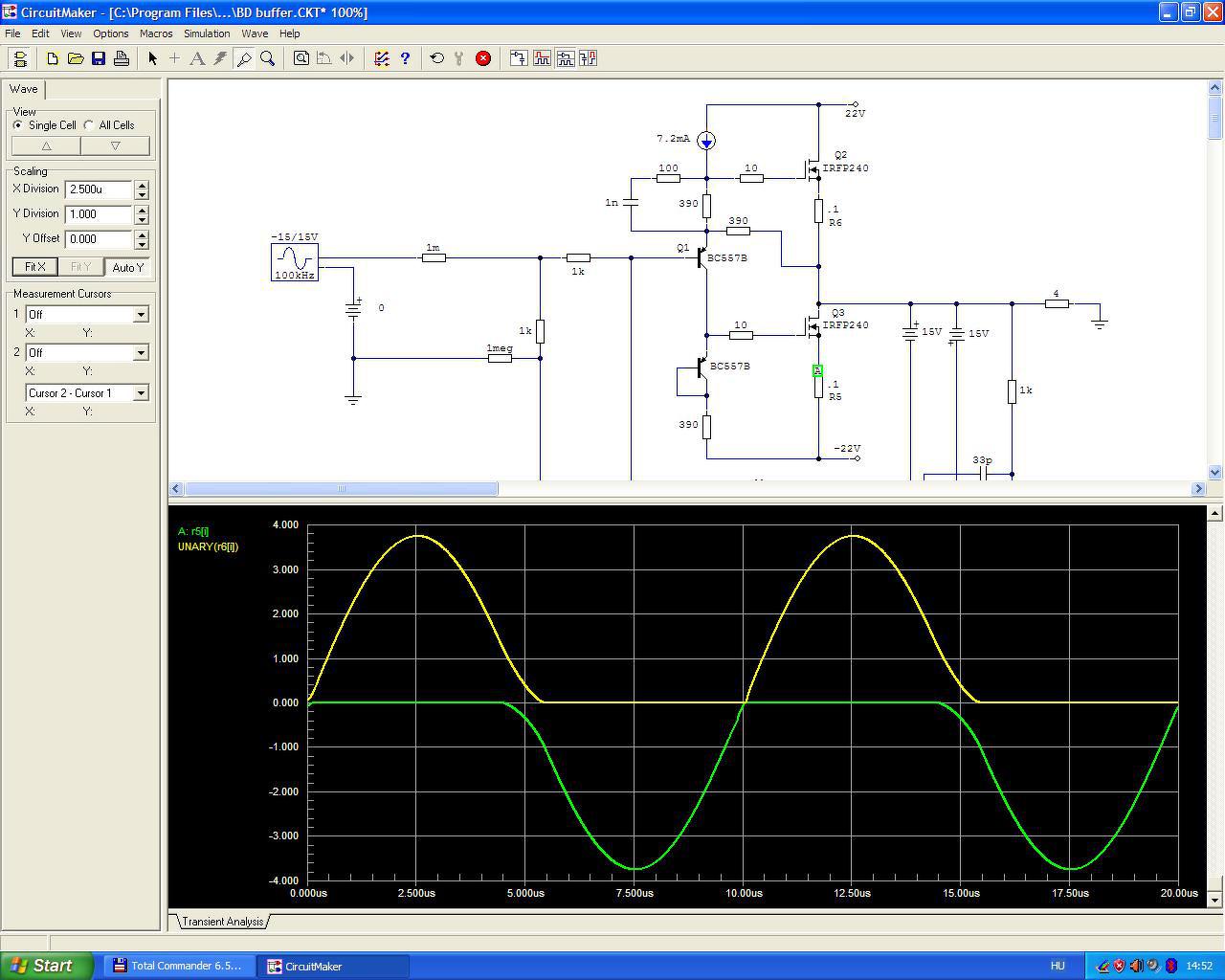This screenshot has height=980, width=1225.
Task: Open the parts browser icon in the toolbar
Action: pyautogui.click(x=382, y=58)
